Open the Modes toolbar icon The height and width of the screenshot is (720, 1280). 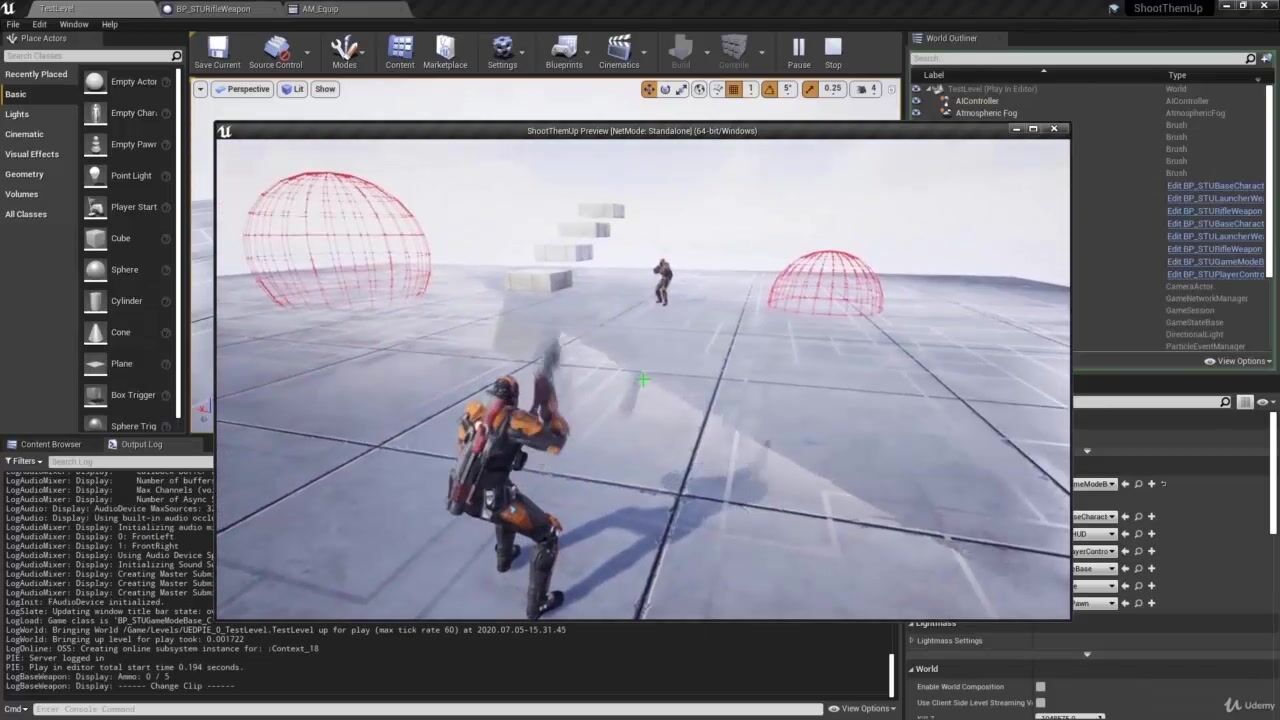click(x=344, y=52)
